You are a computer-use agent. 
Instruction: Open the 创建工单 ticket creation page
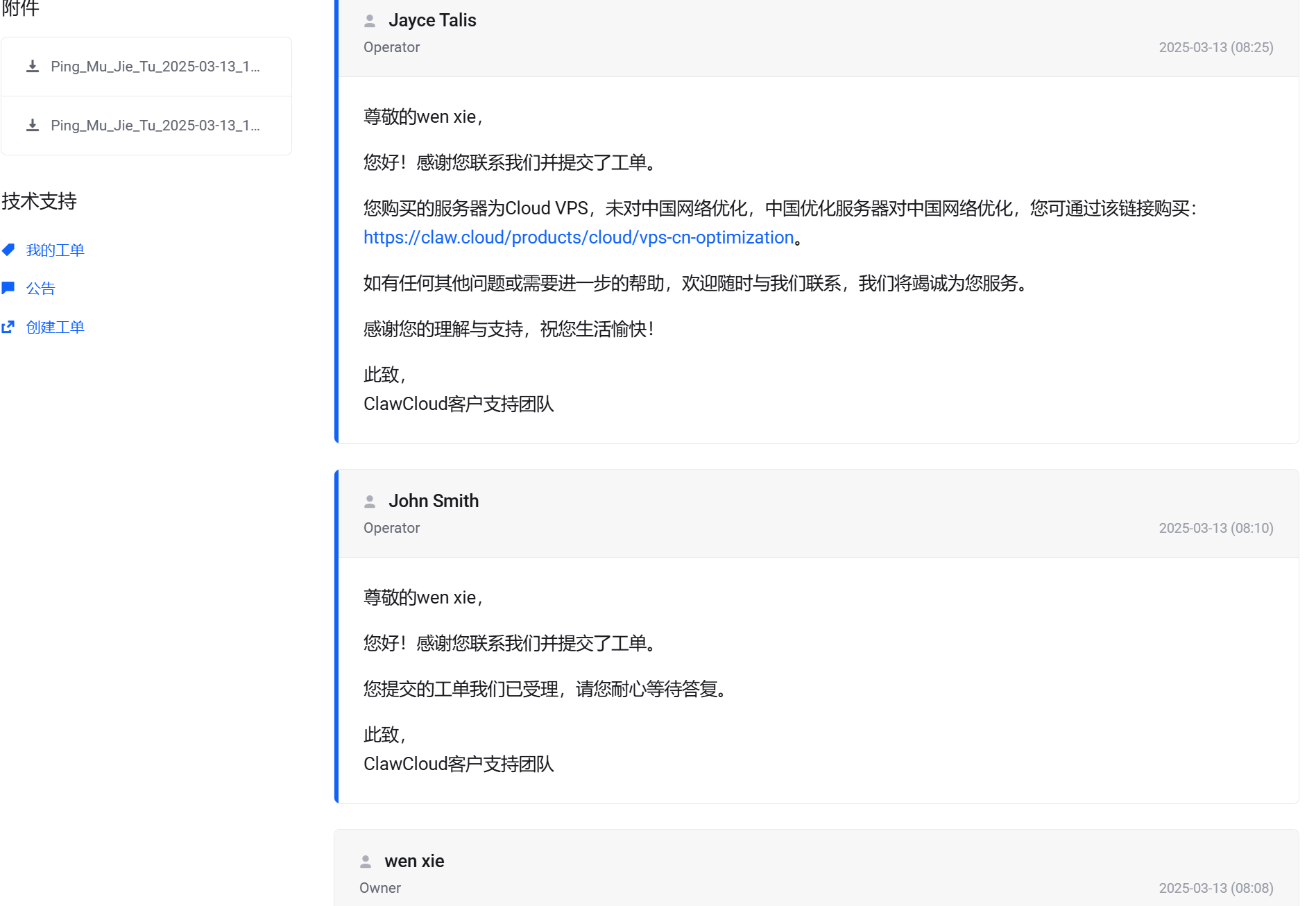coord(55,326)
